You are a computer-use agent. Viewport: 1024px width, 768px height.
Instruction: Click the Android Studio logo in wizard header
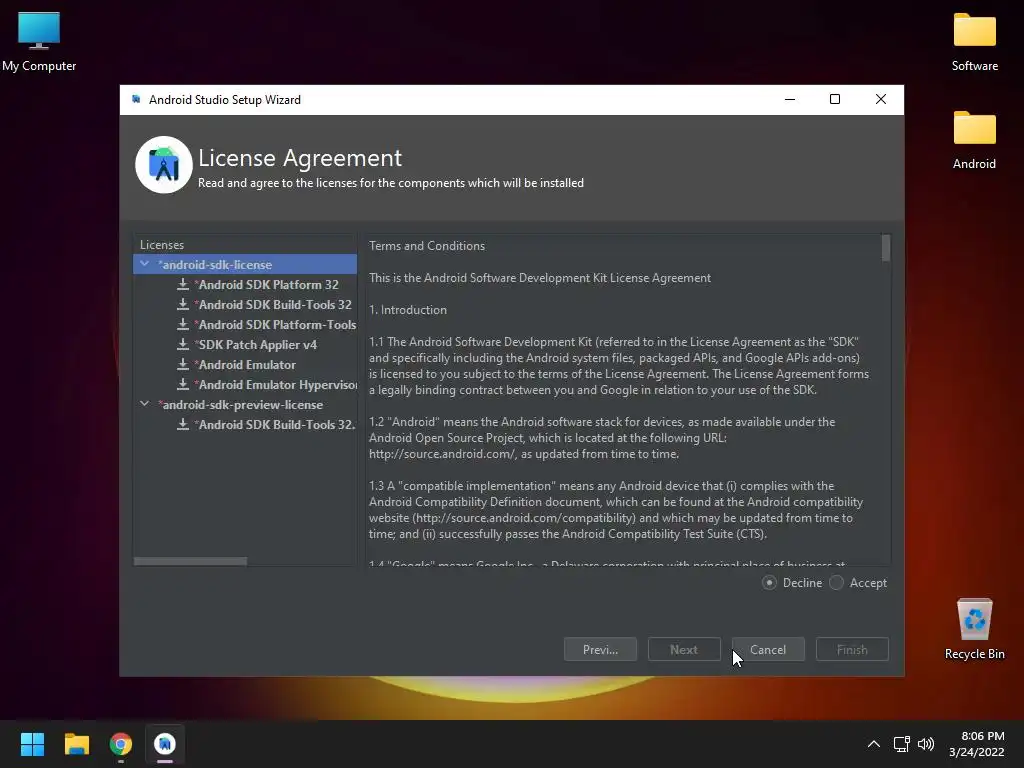pos(164,165)
